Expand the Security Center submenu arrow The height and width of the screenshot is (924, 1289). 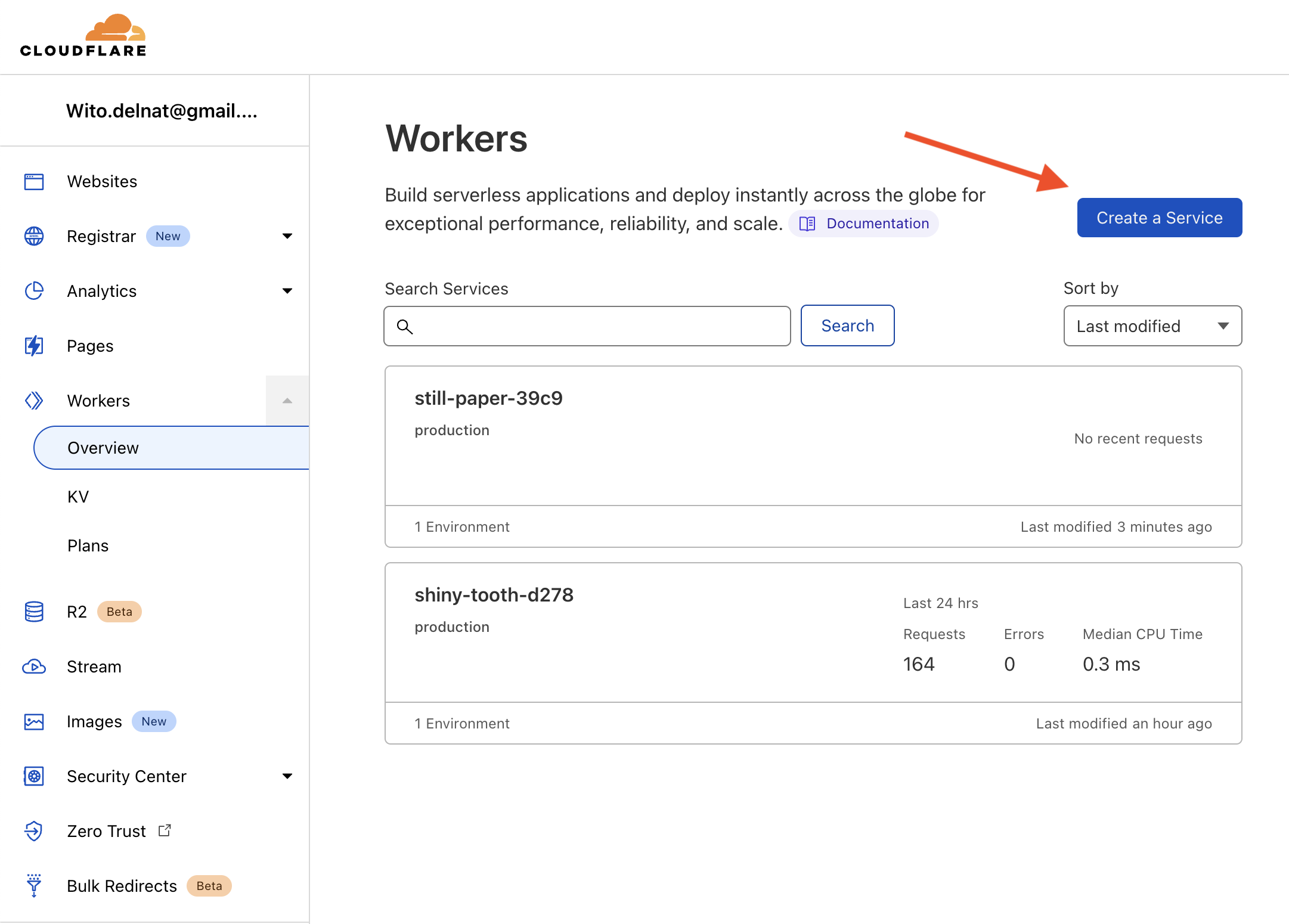coord(287,776)
